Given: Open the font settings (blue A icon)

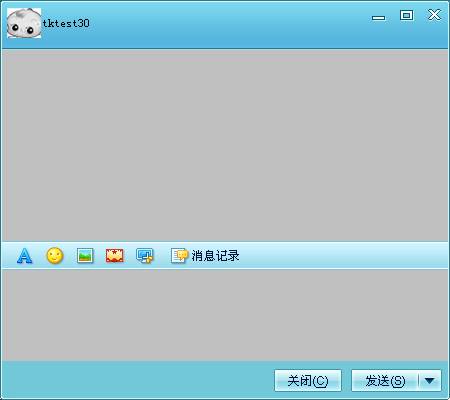Looking at the screenshot, I should pos(25,256).
